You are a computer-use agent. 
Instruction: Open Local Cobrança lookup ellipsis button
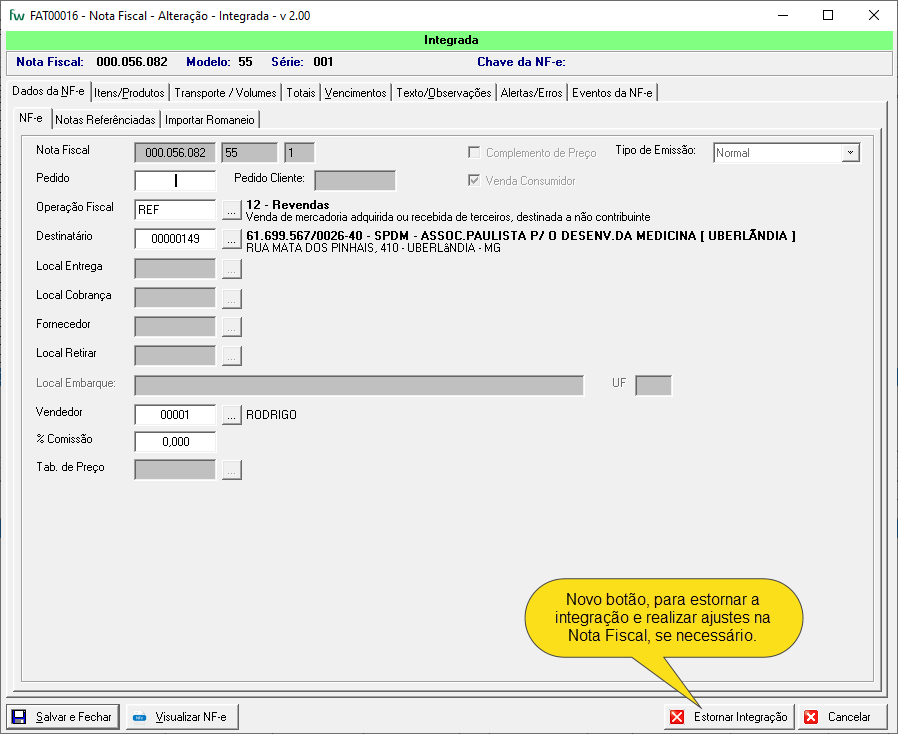(231, 298)
